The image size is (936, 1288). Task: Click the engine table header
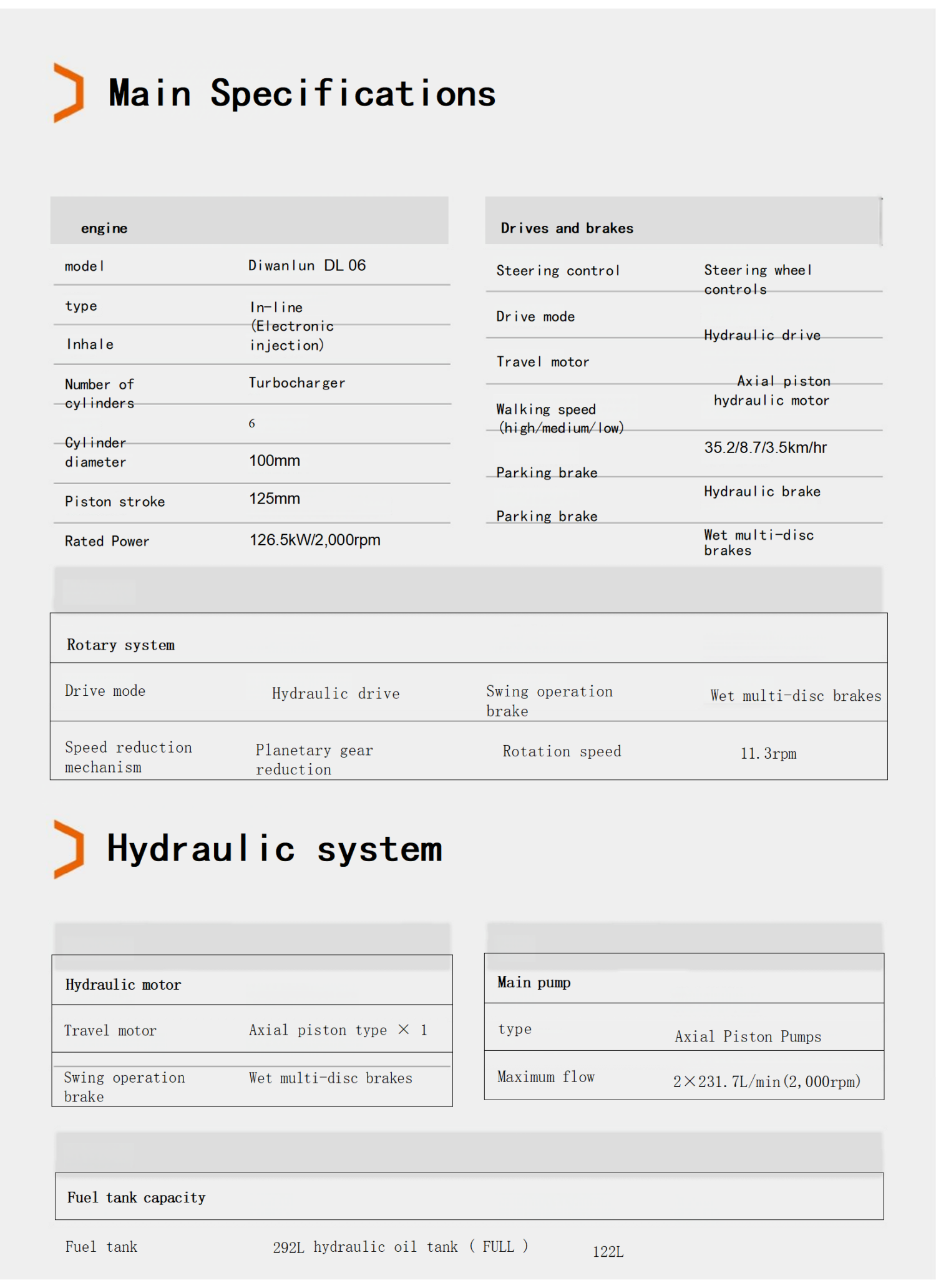click(249, 220)
